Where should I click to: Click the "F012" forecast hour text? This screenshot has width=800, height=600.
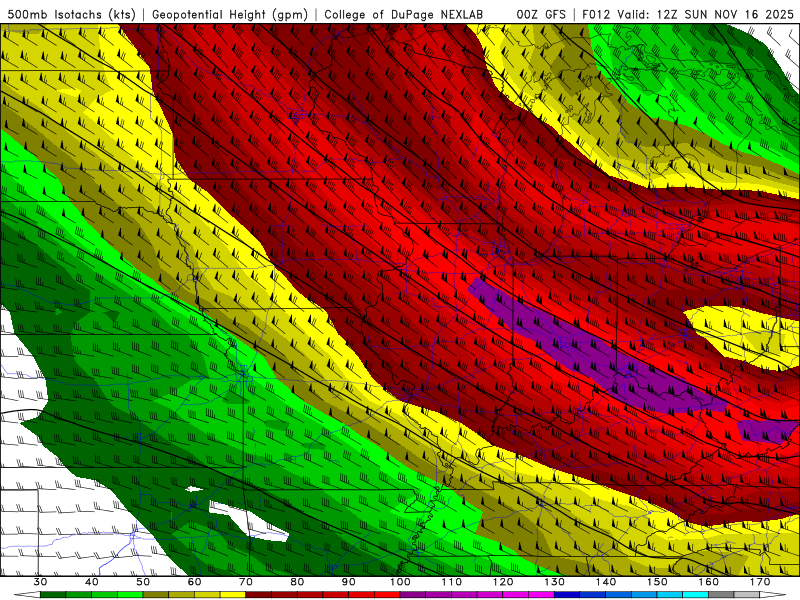(x=596, y=14)
